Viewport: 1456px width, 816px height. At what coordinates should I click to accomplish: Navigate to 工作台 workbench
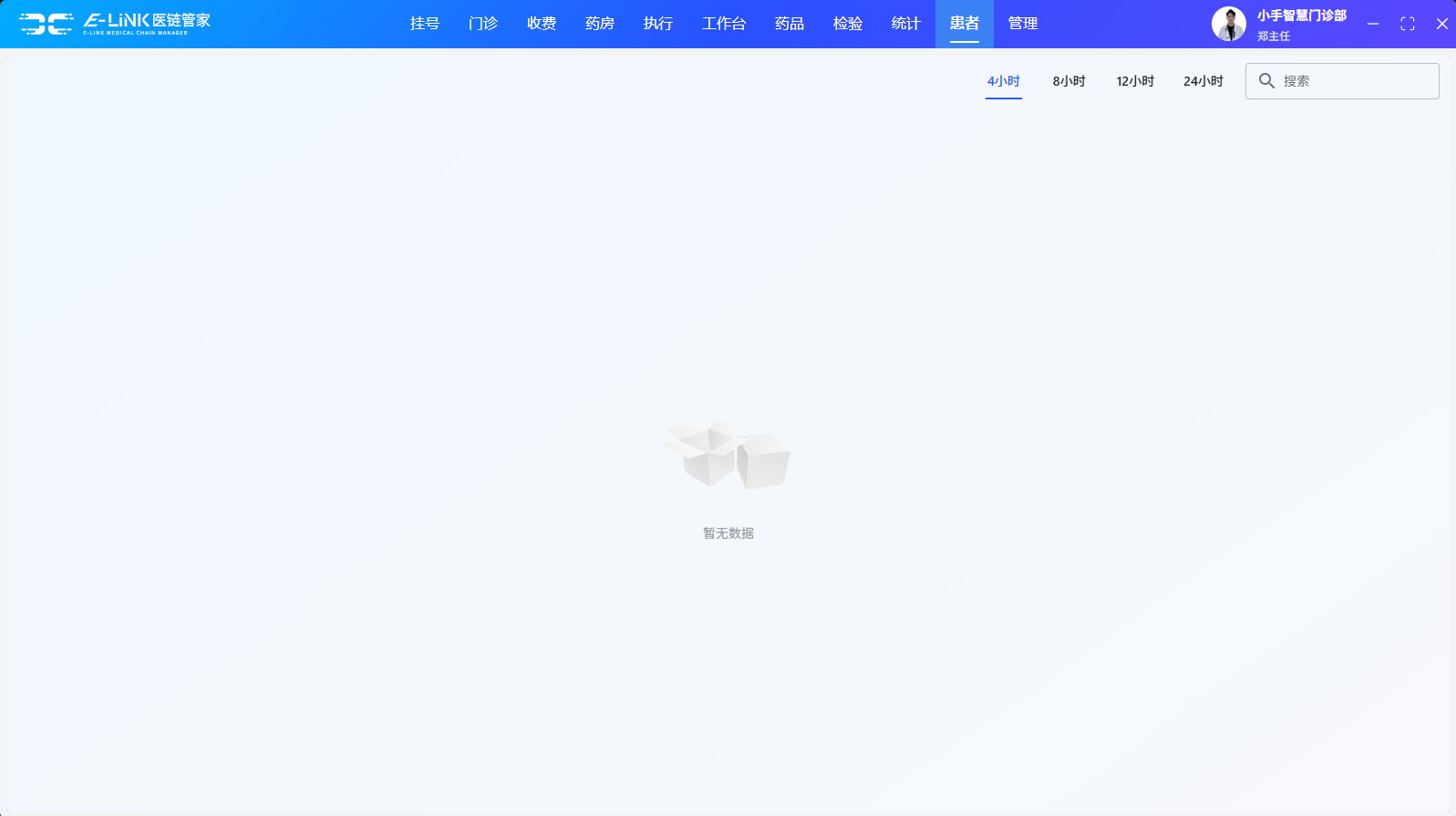(x=723, y=24)
